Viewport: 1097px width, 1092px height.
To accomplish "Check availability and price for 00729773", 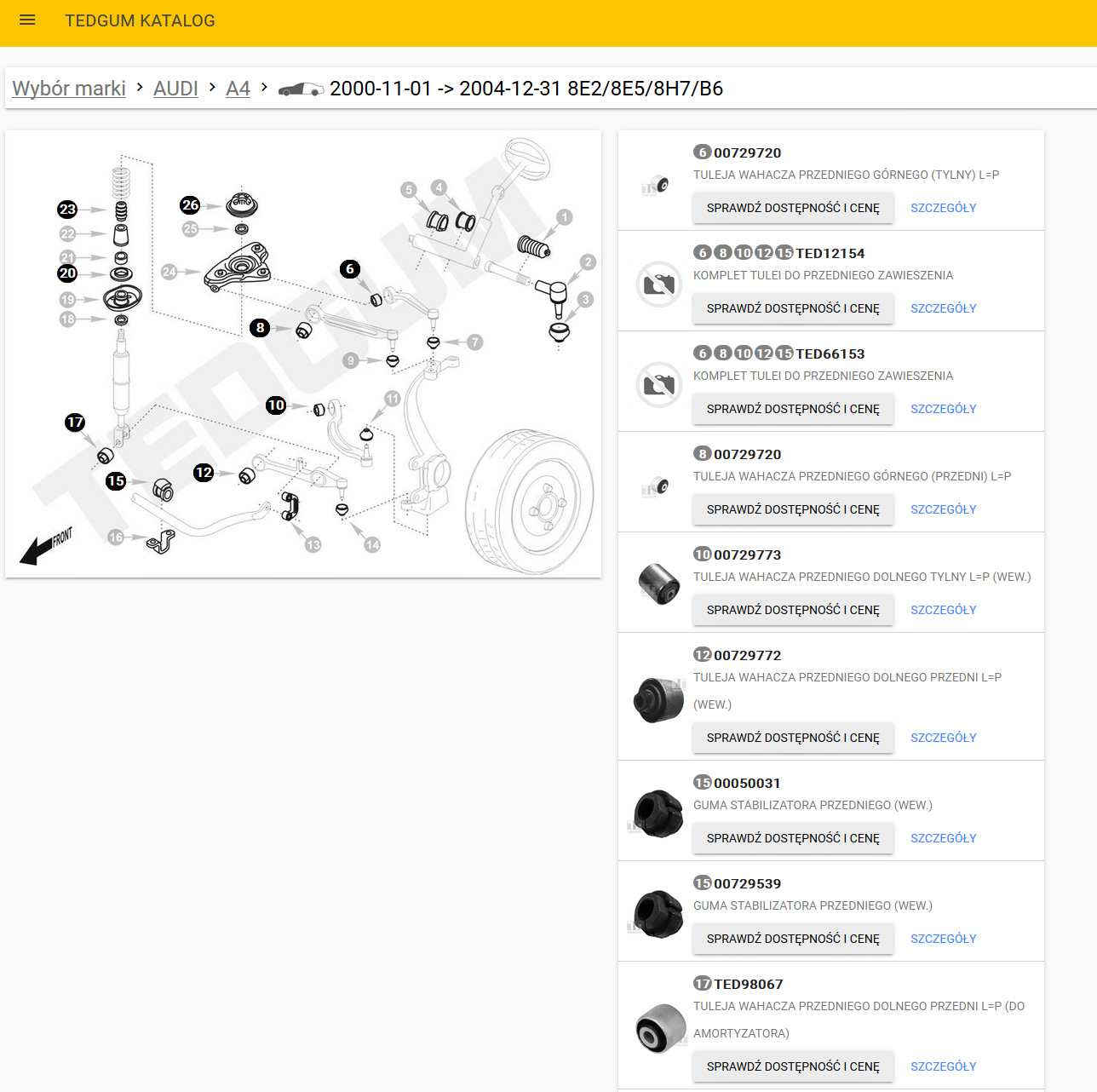I will [x=793, y=610].
